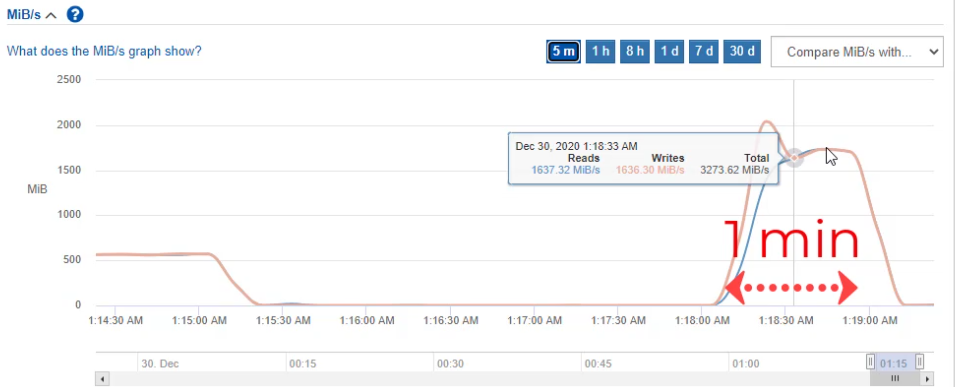
Task: Open the 'Compare MiB/s with...' dropdown
Action: coord(857,52)
